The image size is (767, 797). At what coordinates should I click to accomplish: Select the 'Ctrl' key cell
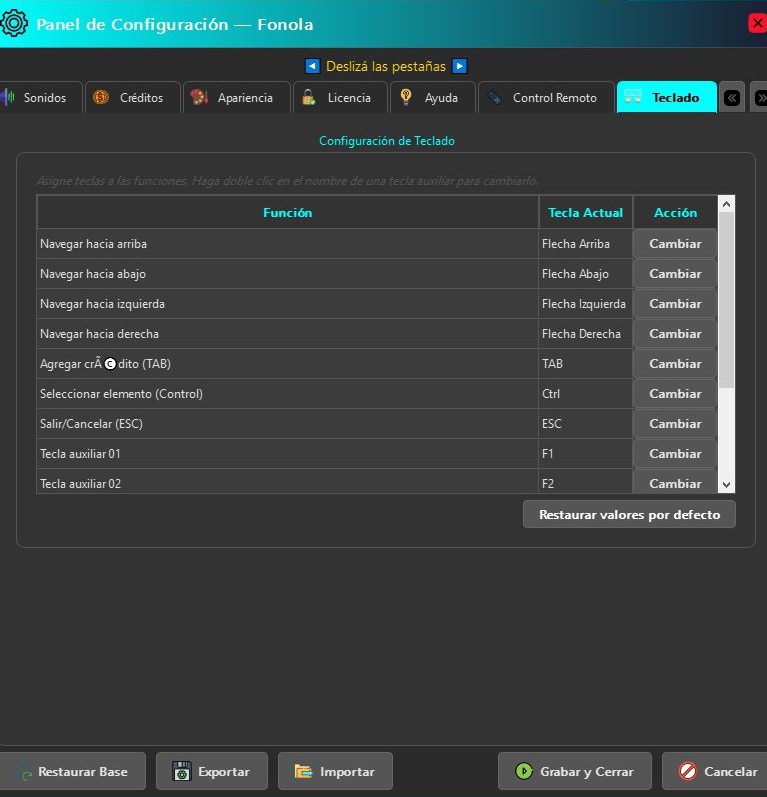pyautogui.click(x=586, y=394)
